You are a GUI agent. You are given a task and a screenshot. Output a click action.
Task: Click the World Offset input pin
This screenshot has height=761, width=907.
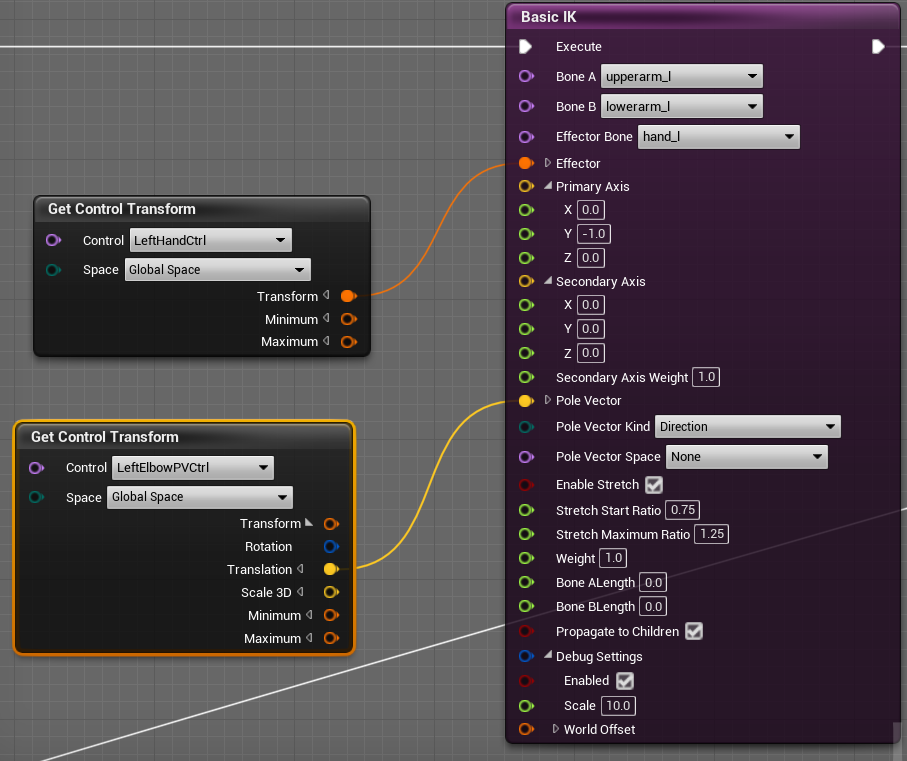(x=526, y=729)
